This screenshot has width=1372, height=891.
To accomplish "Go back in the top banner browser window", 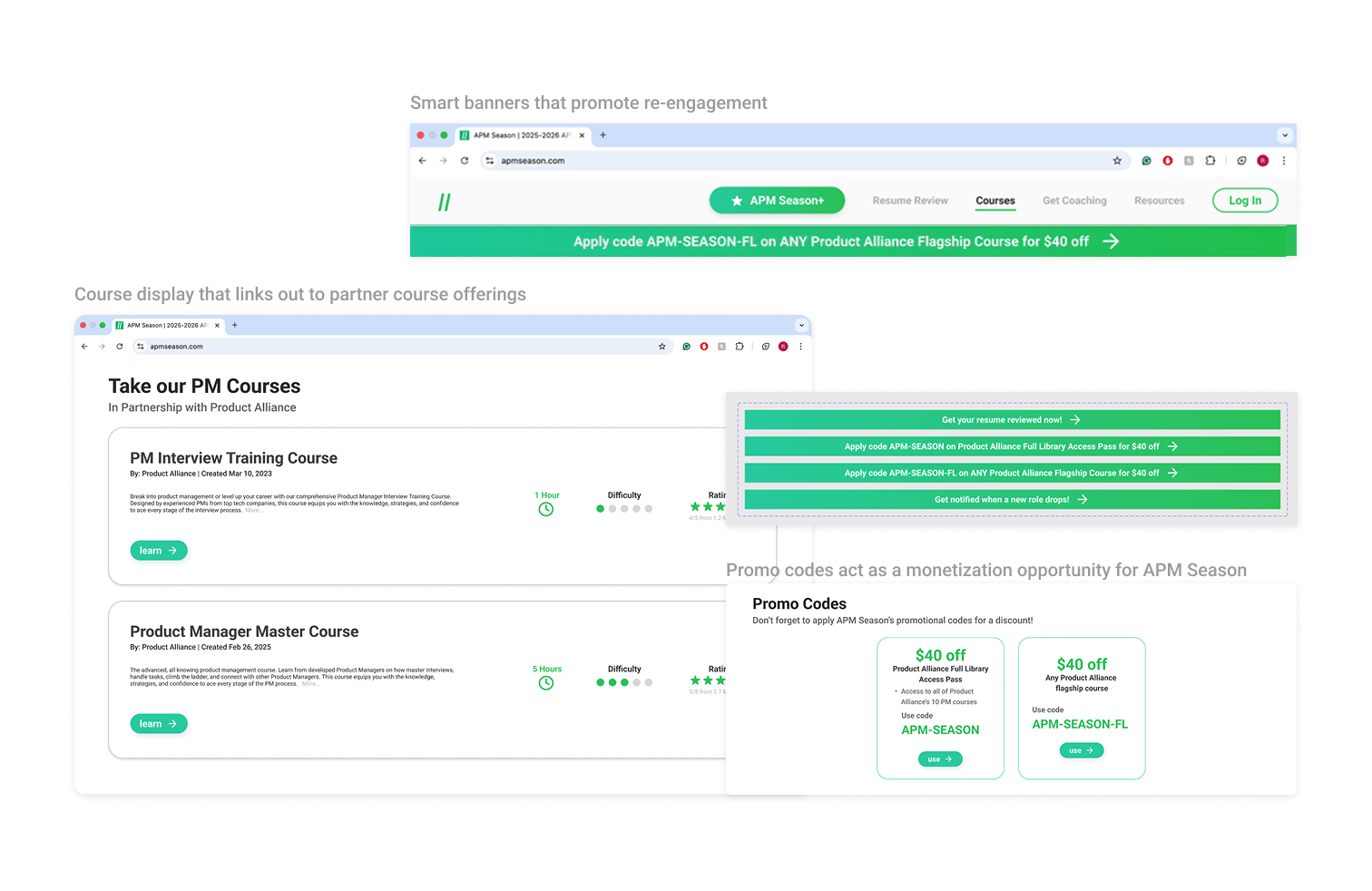I will click(x=422, y=161).
